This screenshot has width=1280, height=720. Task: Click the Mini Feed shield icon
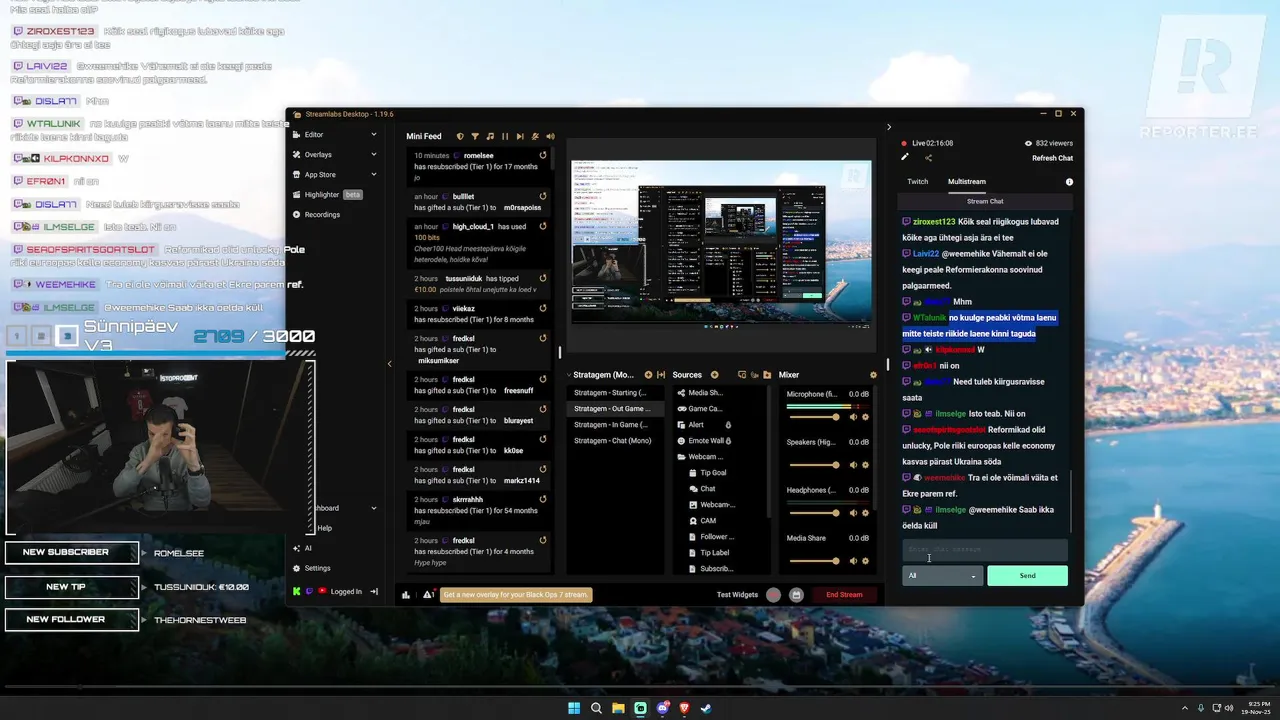pyautogui.click(x=460, y=136)
